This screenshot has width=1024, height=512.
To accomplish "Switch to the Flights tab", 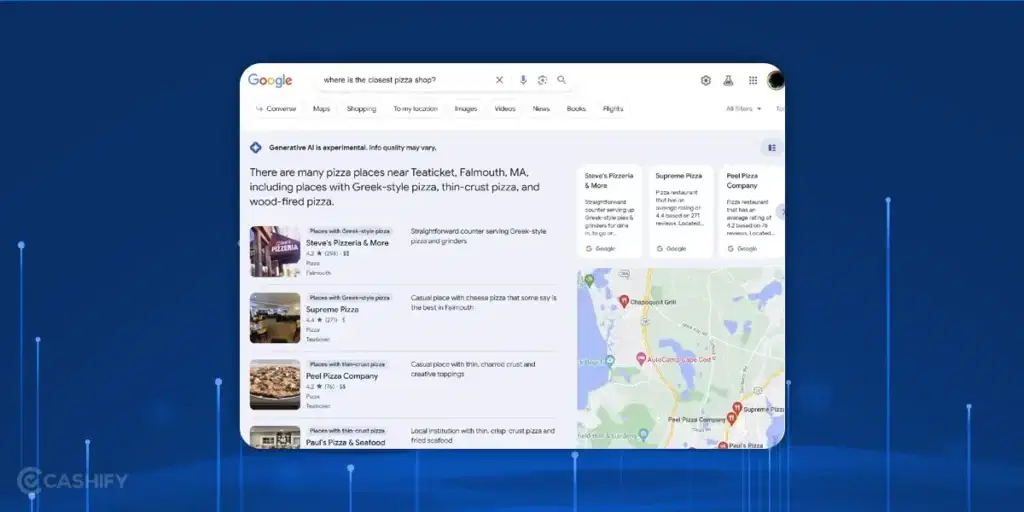I will pos(613,109).
